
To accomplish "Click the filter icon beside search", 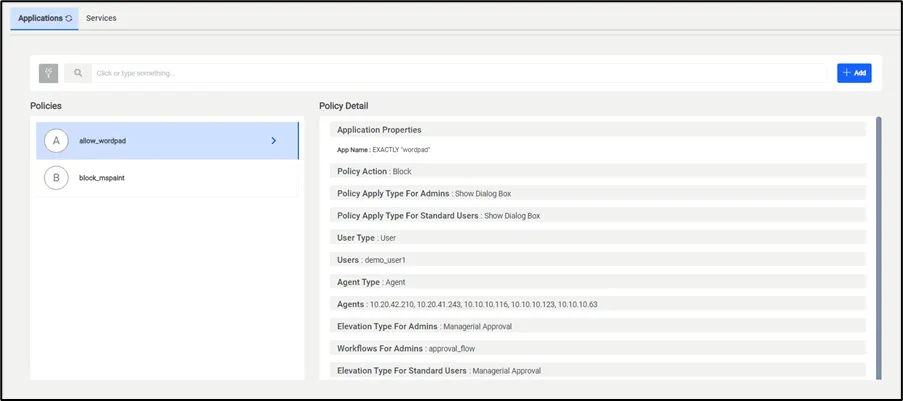I will (x=48, y=73).
